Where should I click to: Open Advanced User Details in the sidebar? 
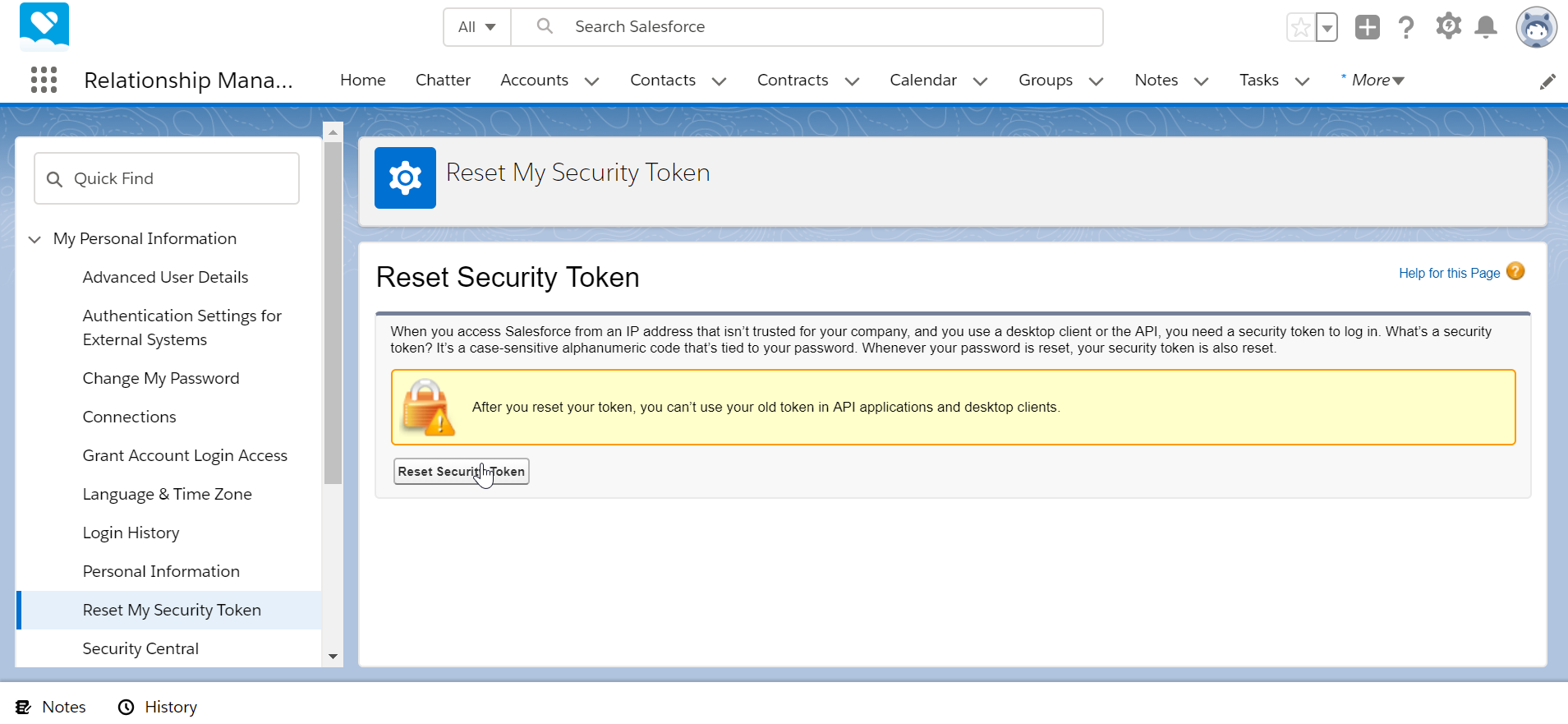click(165, 277)
